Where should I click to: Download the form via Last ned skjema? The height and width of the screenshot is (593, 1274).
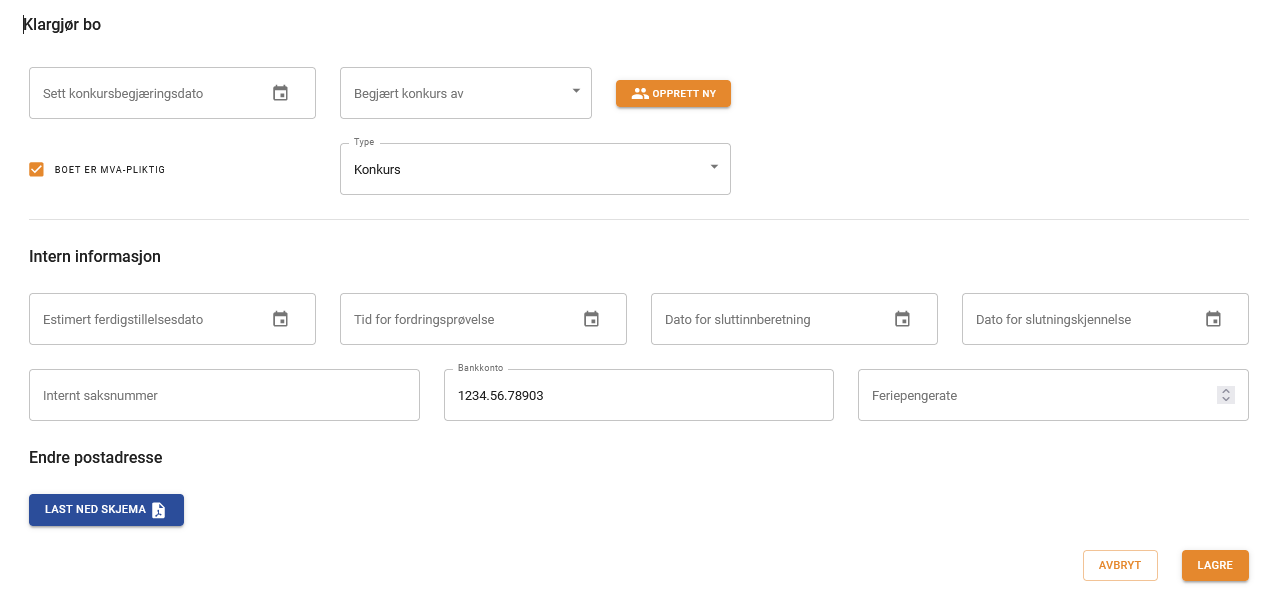96,510
